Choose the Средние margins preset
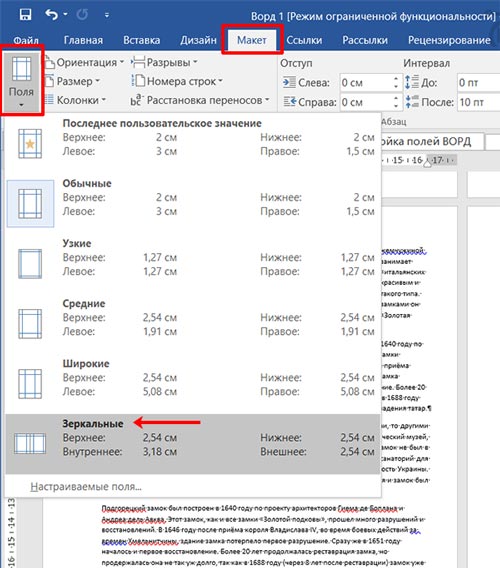The image size is (500, 568). click(193, 324)
